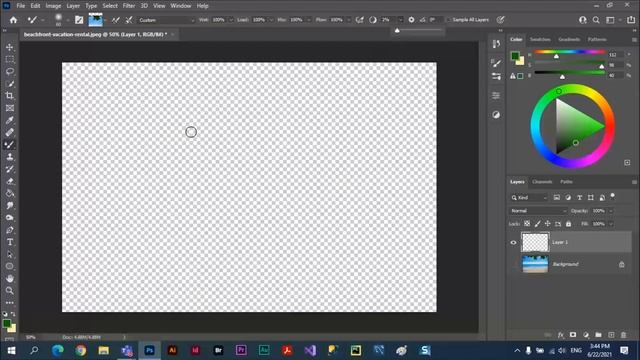Open the File menu

[21, 6]
